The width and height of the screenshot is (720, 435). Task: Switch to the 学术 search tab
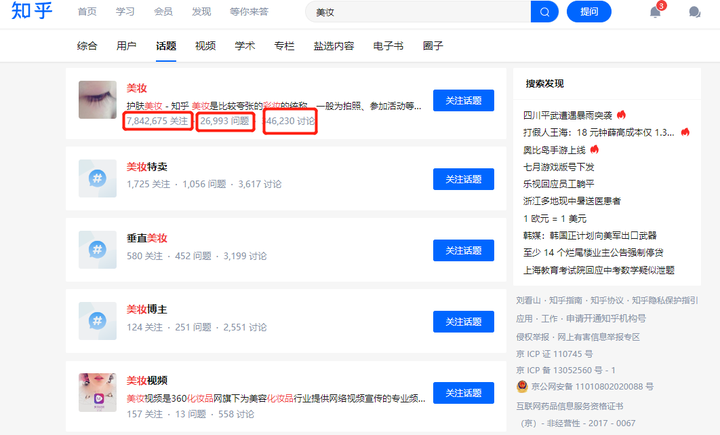pyautogui.click(x=245, y=45)
